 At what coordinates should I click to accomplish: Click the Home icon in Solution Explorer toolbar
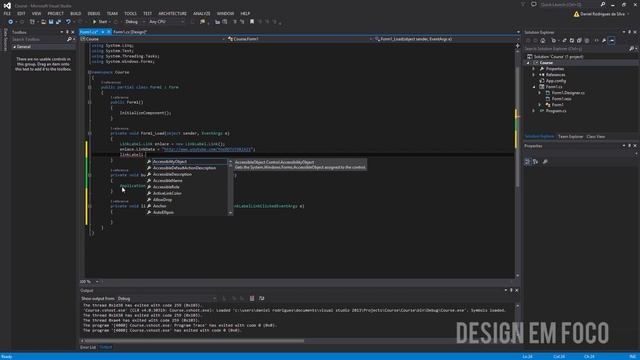coord(542,40)
